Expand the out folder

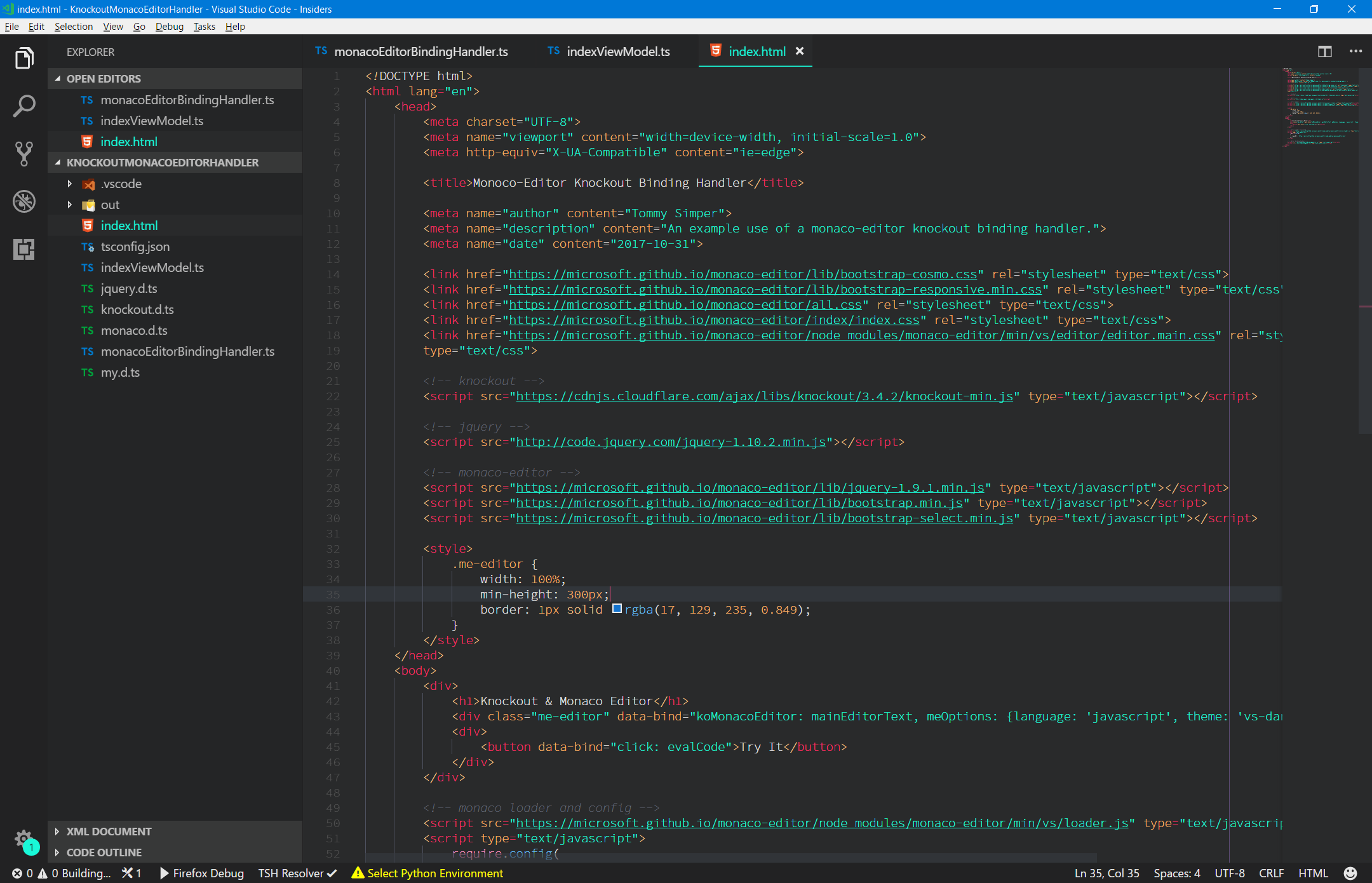[70, 205]
